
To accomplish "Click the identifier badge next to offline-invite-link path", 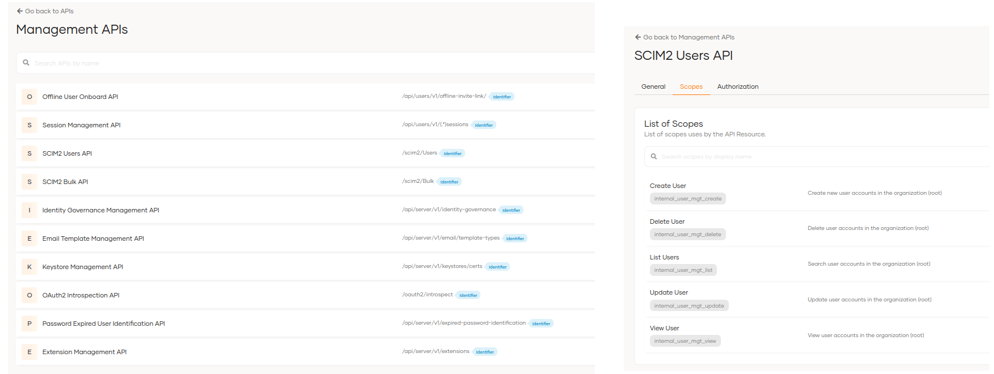I will (501, 97).
